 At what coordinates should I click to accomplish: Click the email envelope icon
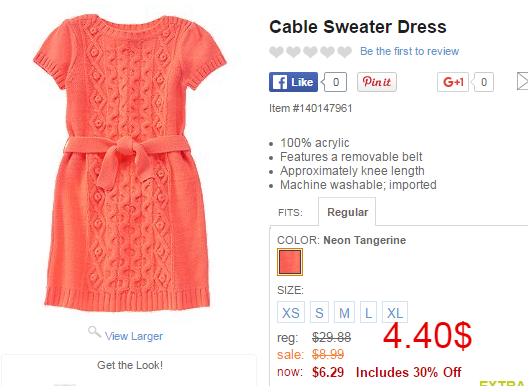[522, 82]
